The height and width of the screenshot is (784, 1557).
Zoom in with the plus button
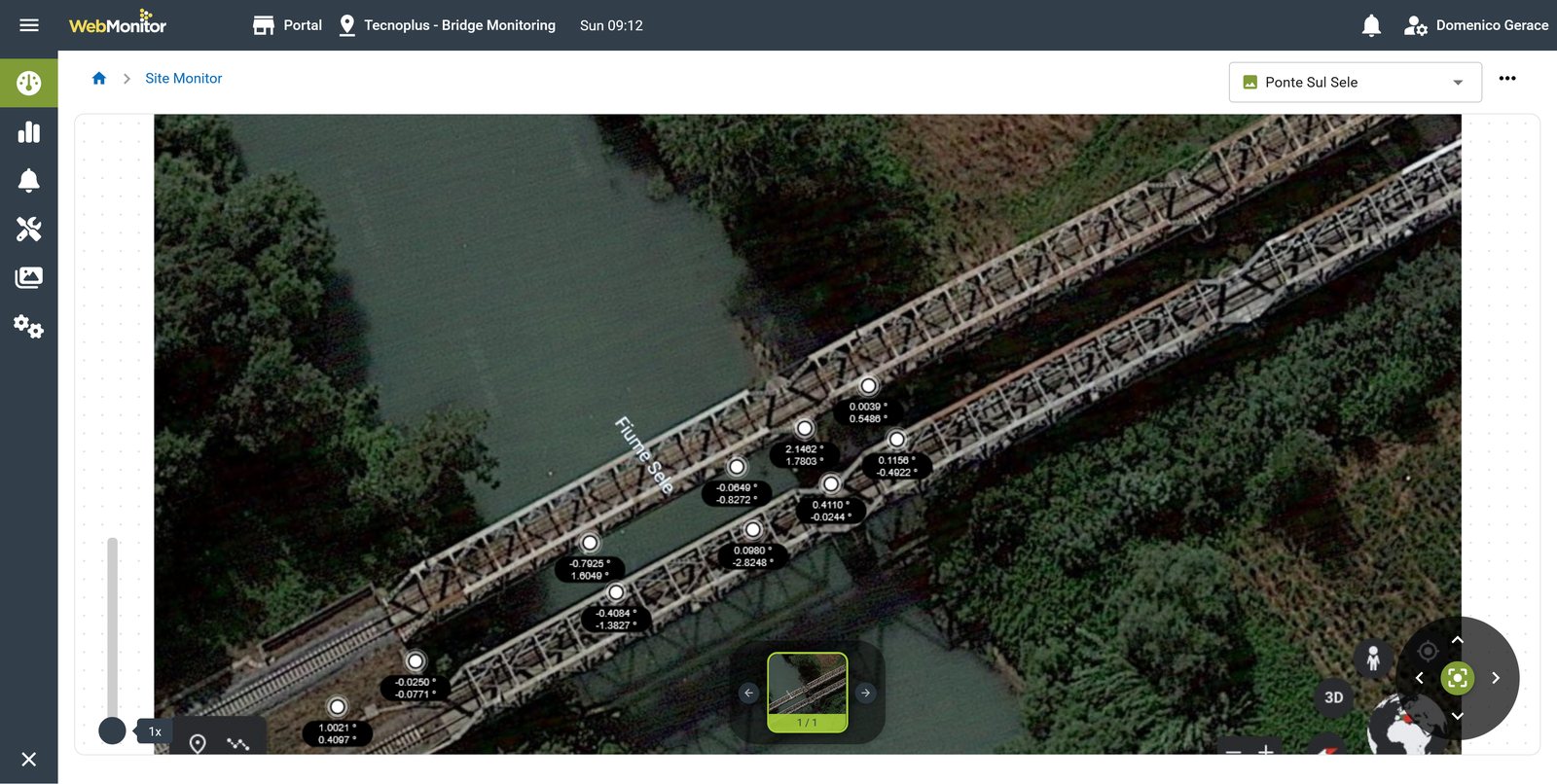[x=1266, y=750]
